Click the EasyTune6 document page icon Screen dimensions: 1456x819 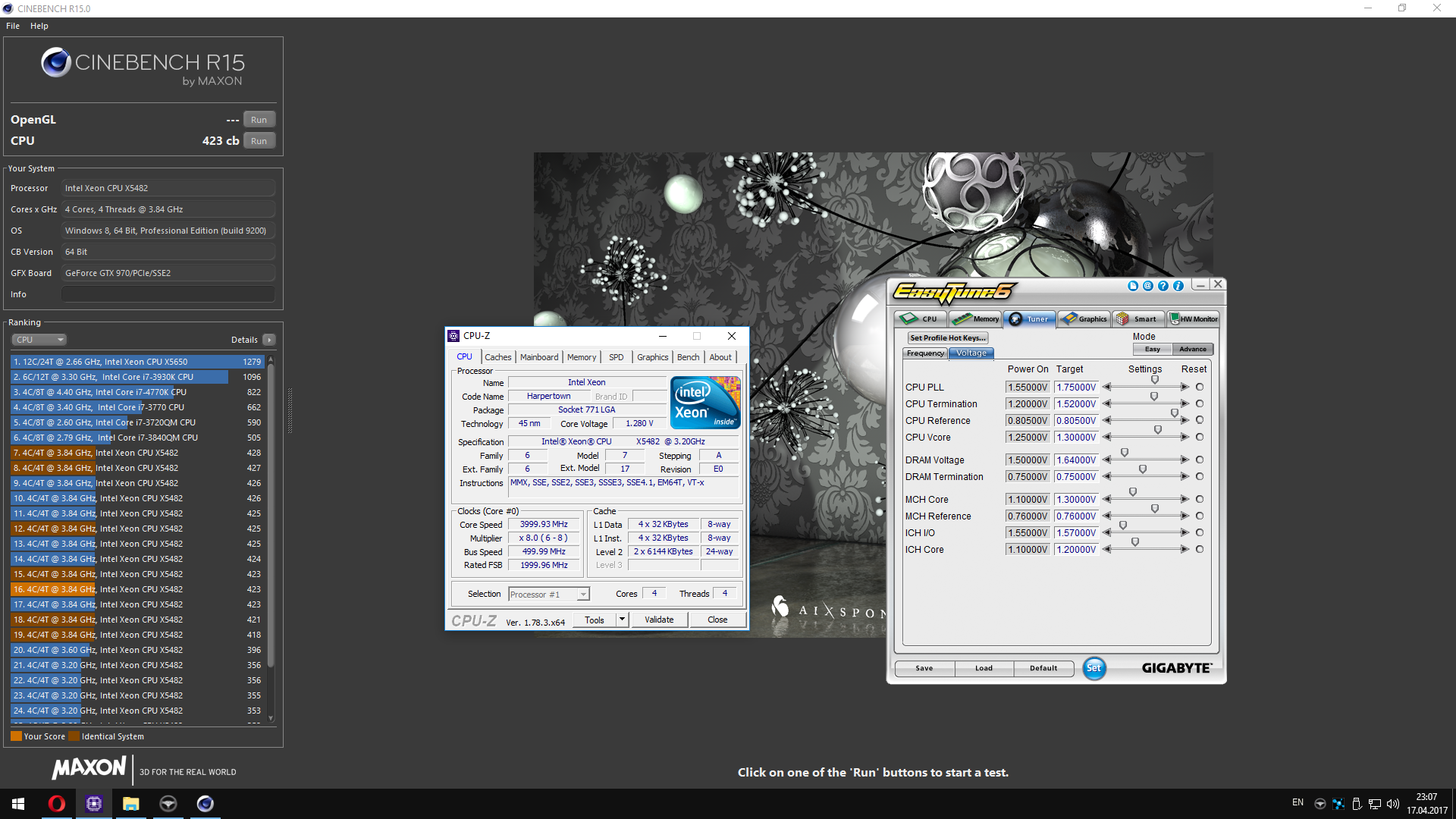point(1133,286)
